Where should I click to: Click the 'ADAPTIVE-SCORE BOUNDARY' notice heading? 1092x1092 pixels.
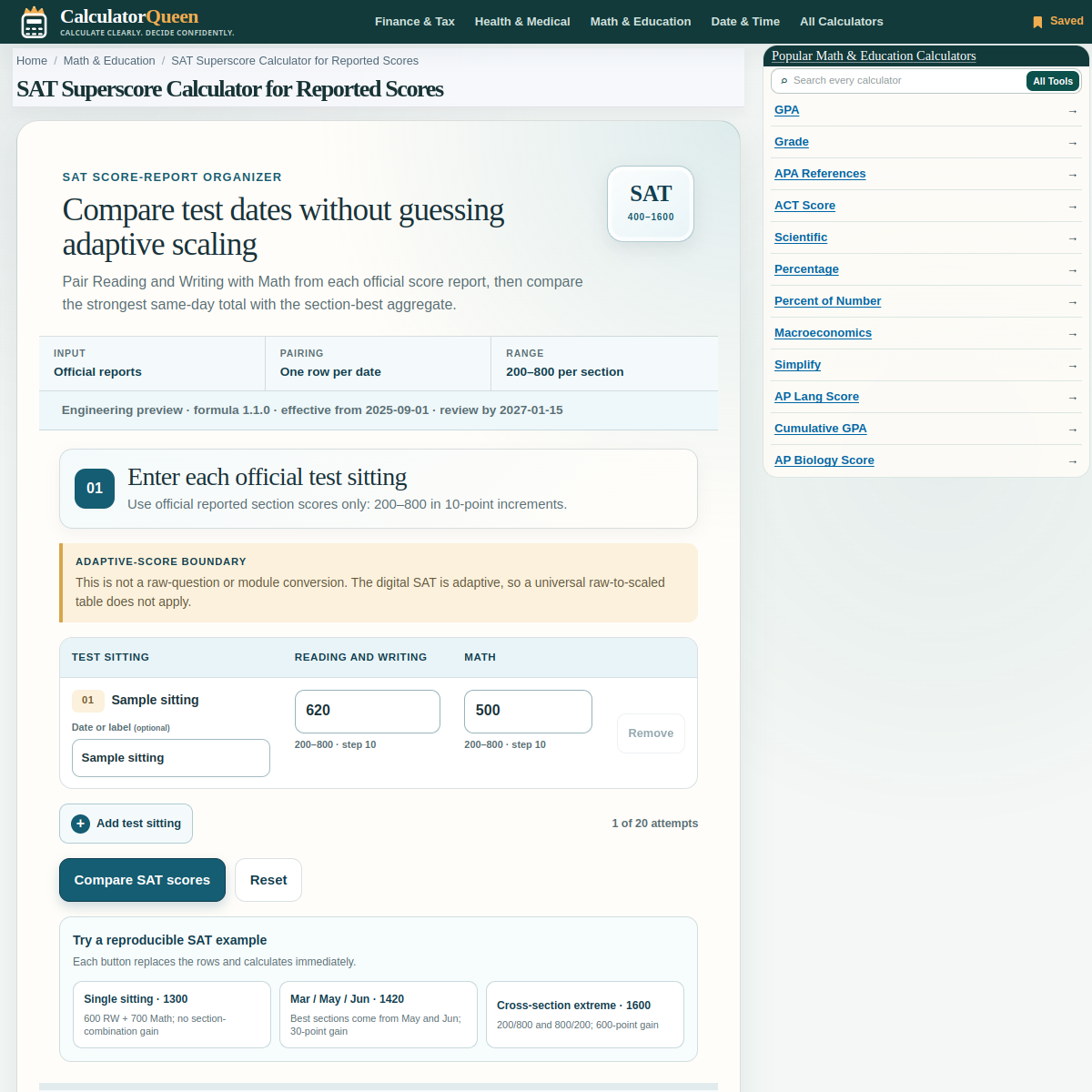tap(161, 561)
